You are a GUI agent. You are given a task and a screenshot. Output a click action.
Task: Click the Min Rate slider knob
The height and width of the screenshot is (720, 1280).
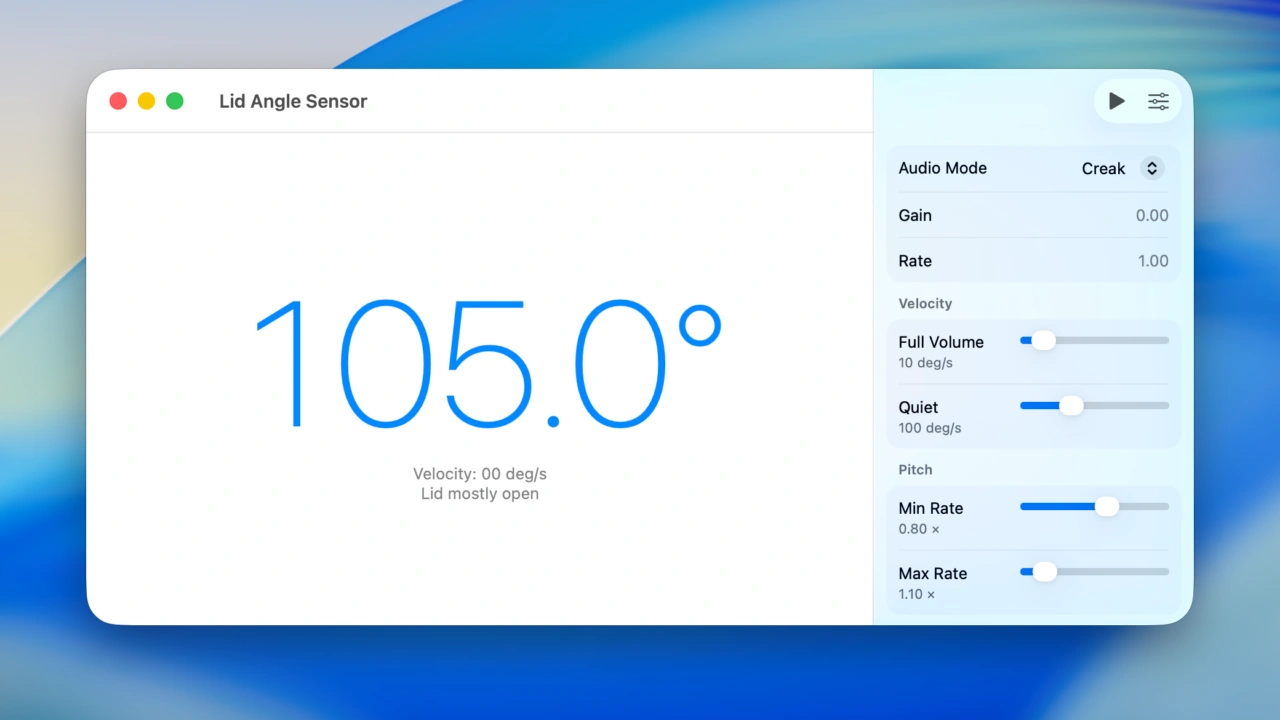coord(1106,506)
